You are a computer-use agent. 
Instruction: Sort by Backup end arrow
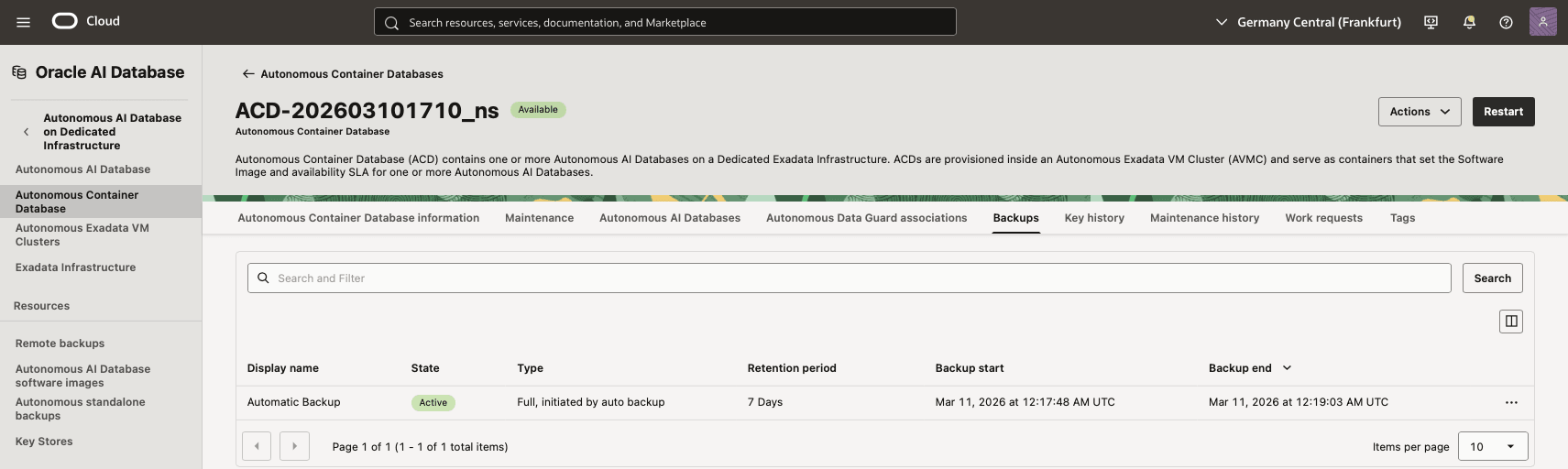(x=1287, y=368)
